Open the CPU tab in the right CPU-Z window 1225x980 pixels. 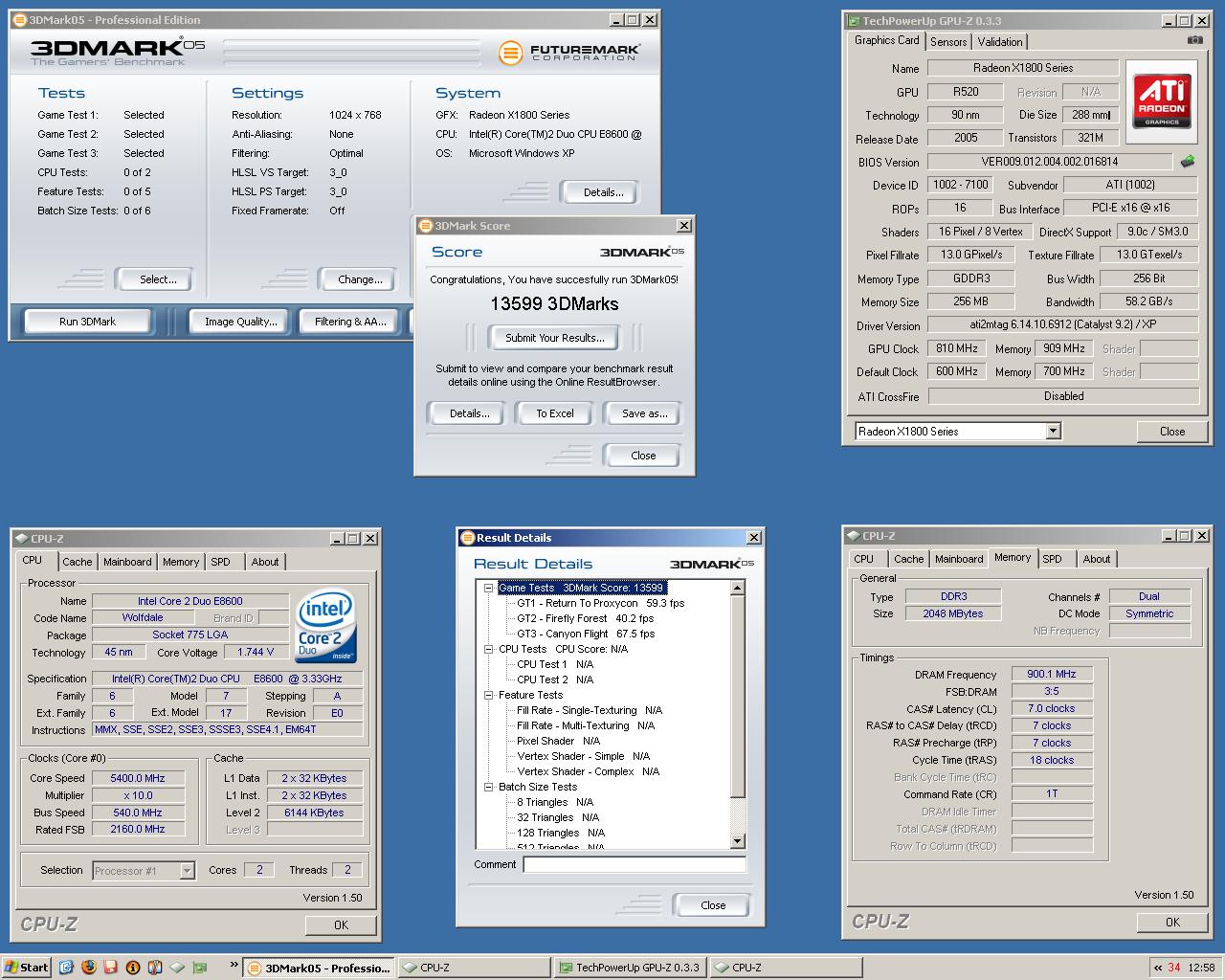[864, 559]
